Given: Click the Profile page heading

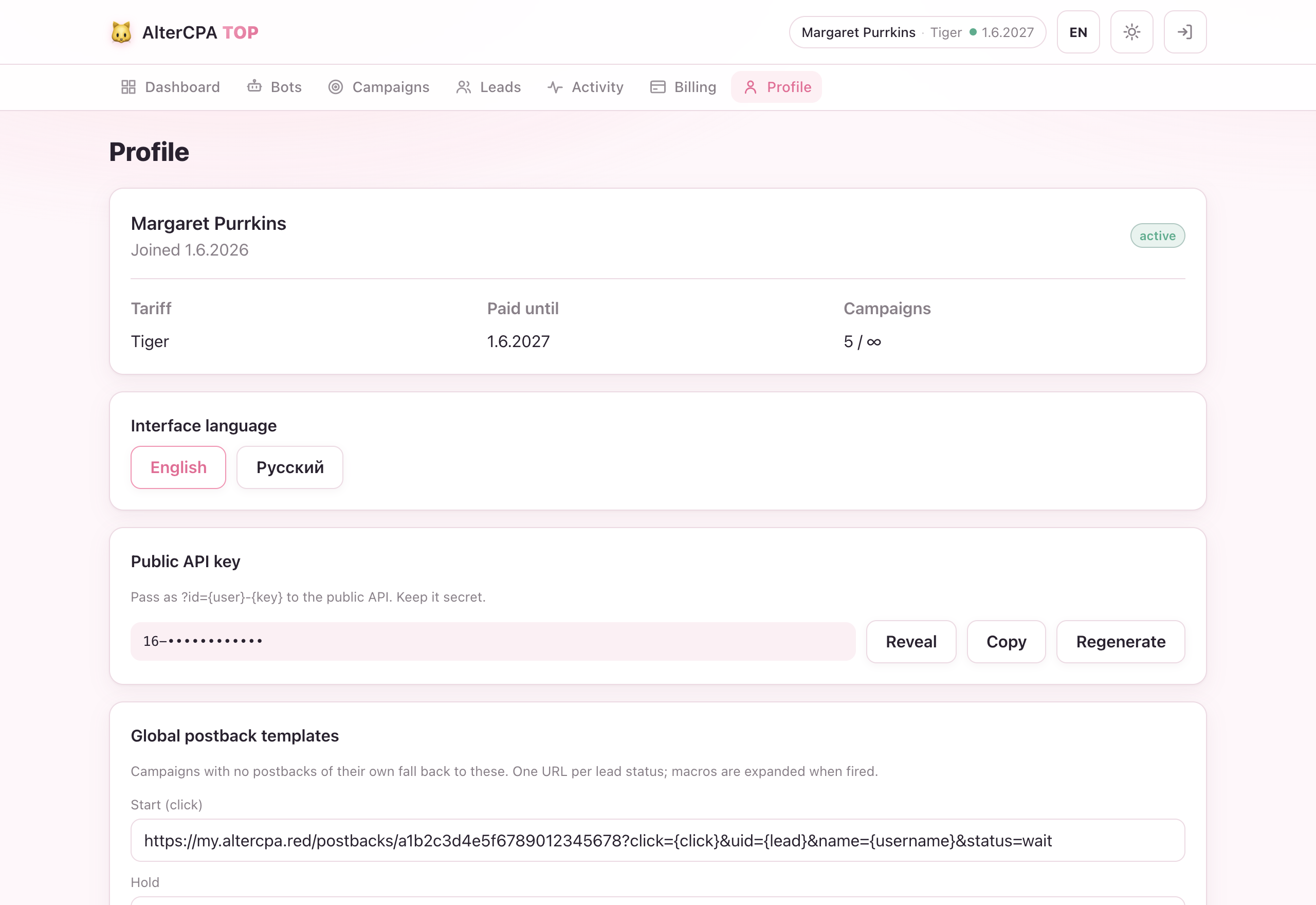Looking at the screenshot, I should pos(149,152).
